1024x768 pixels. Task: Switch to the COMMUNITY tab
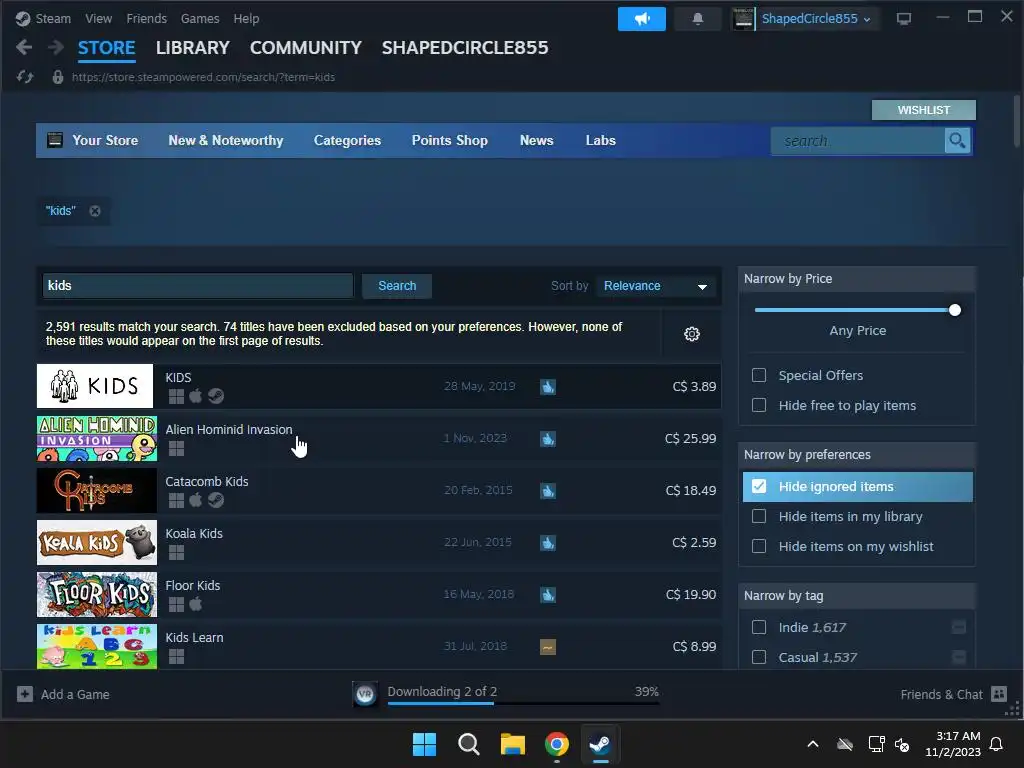306,48
